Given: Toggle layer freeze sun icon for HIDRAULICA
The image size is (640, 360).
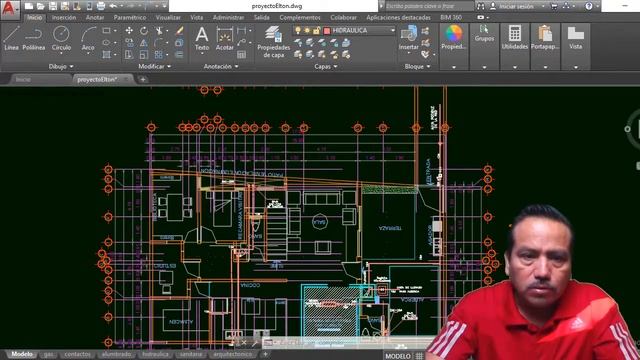Looking at the screenshot, I should [307, 31].
